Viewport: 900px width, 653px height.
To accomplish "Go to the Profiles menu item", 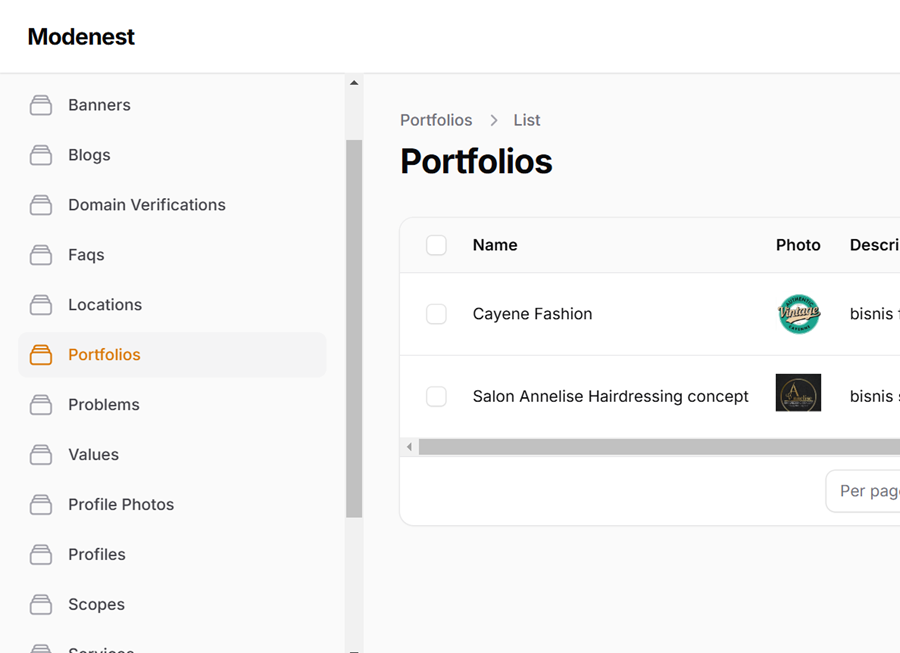I will (x=97, y=555).
